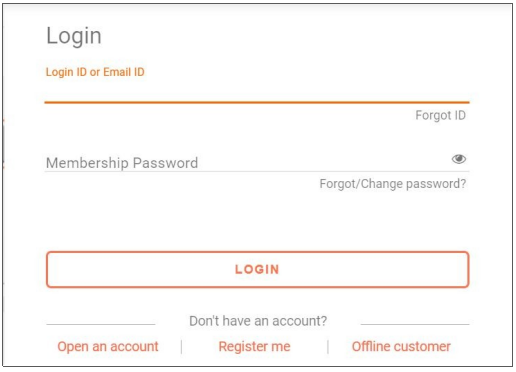
Task: Go to Offline customer
Action: pyautogui.click(x=401, y=346)
